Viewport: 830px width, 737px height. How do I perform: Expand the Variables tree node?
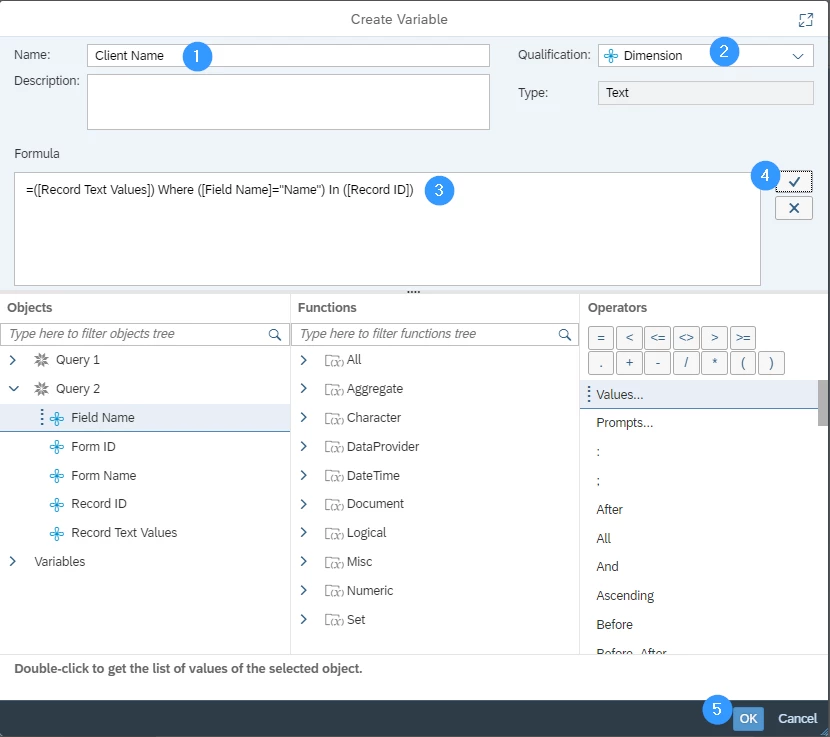coord(13,561)
